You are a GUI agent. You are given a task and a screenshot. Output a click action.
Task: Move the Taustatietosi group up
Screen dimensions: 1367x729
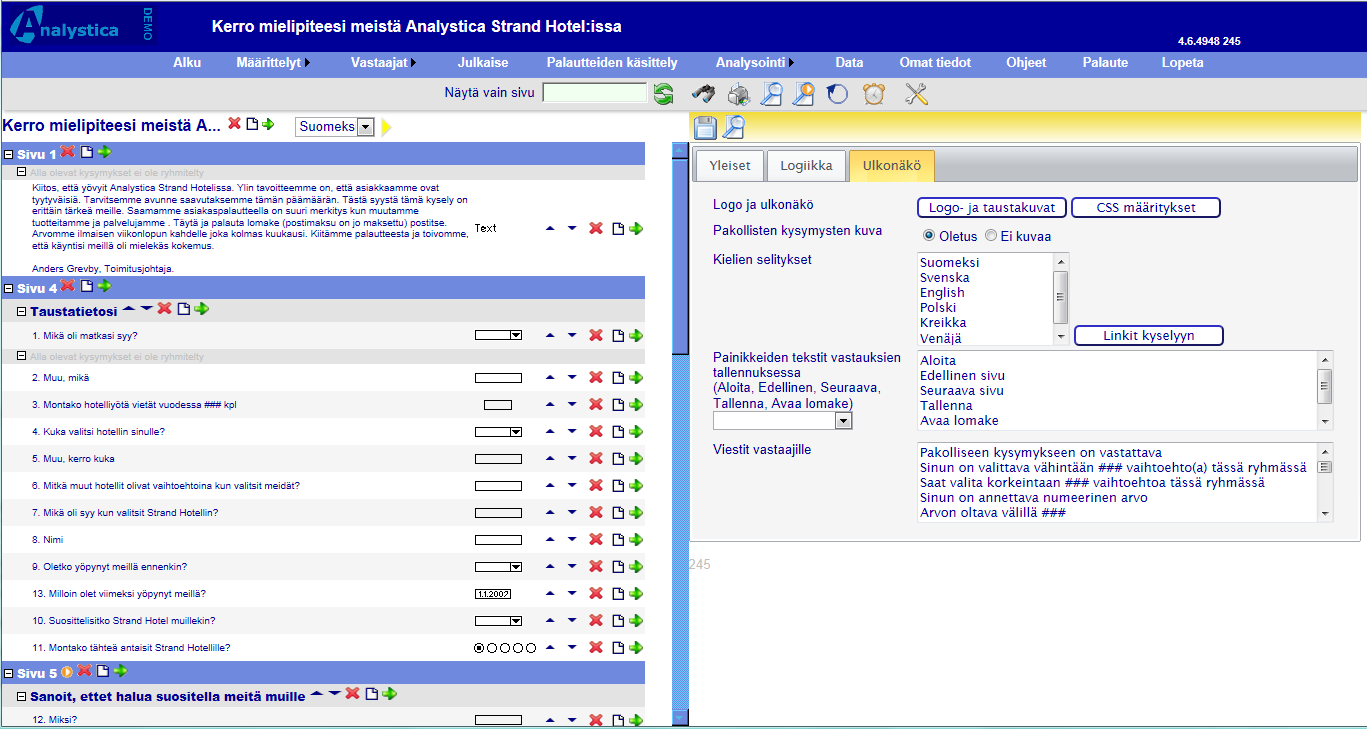[x=129, y=309]
